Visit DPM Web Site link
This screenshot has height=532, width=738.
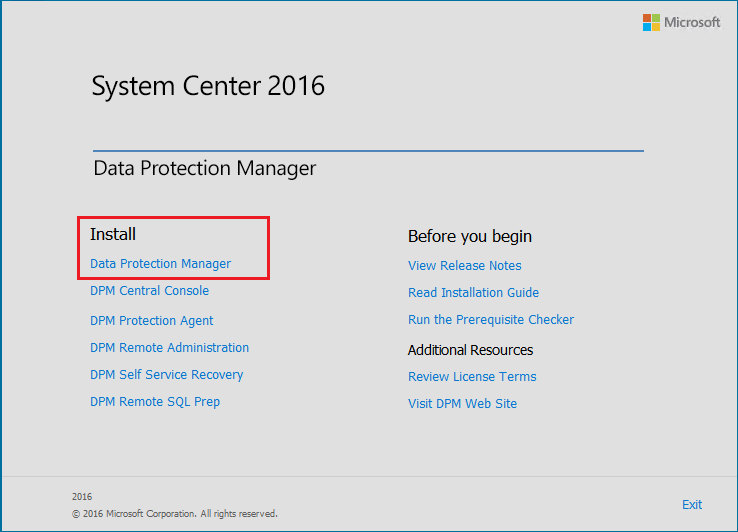click(x=462, y=403)
